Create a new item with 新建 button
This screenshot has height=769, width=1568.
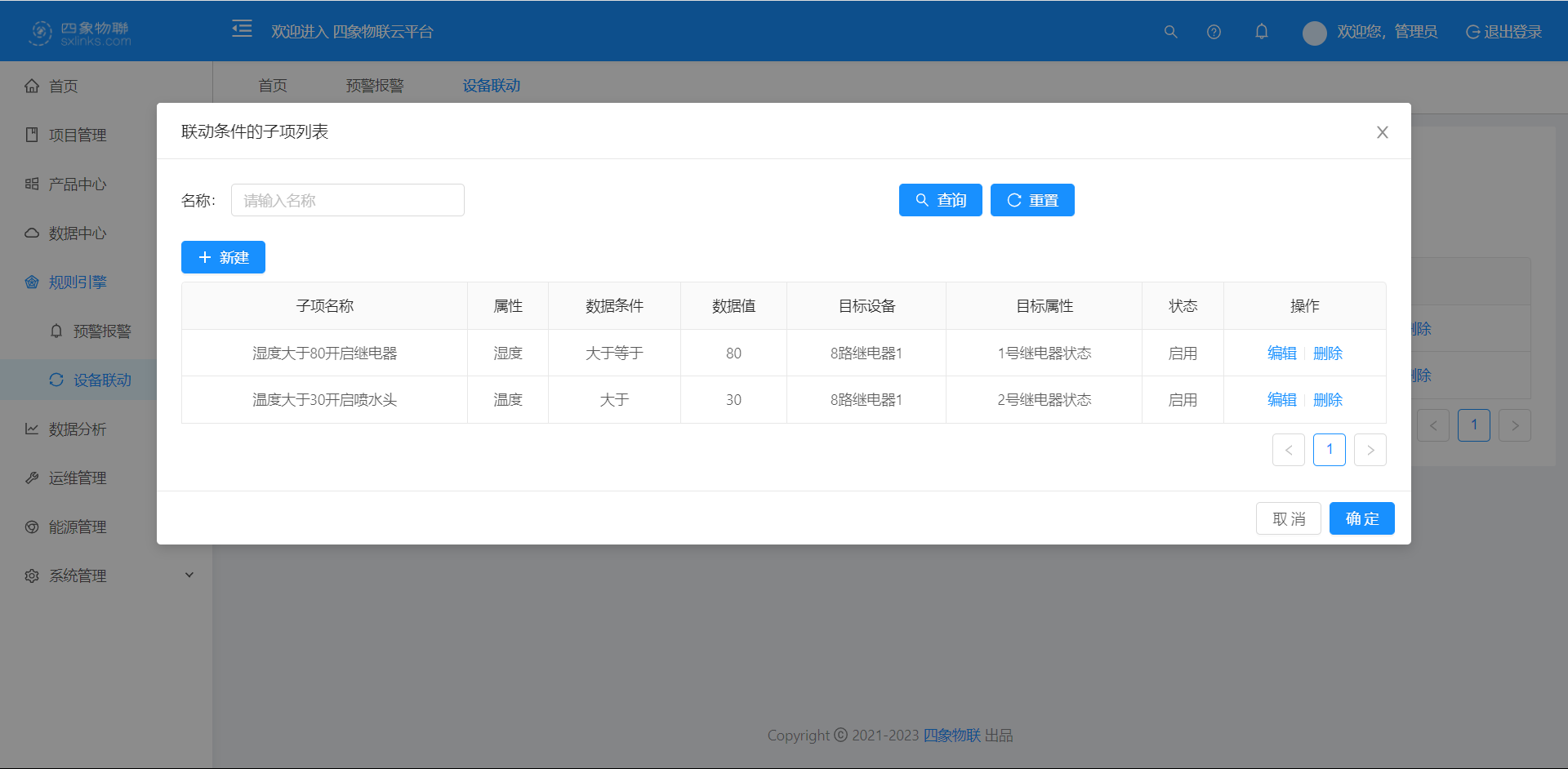tap(223, 257)
